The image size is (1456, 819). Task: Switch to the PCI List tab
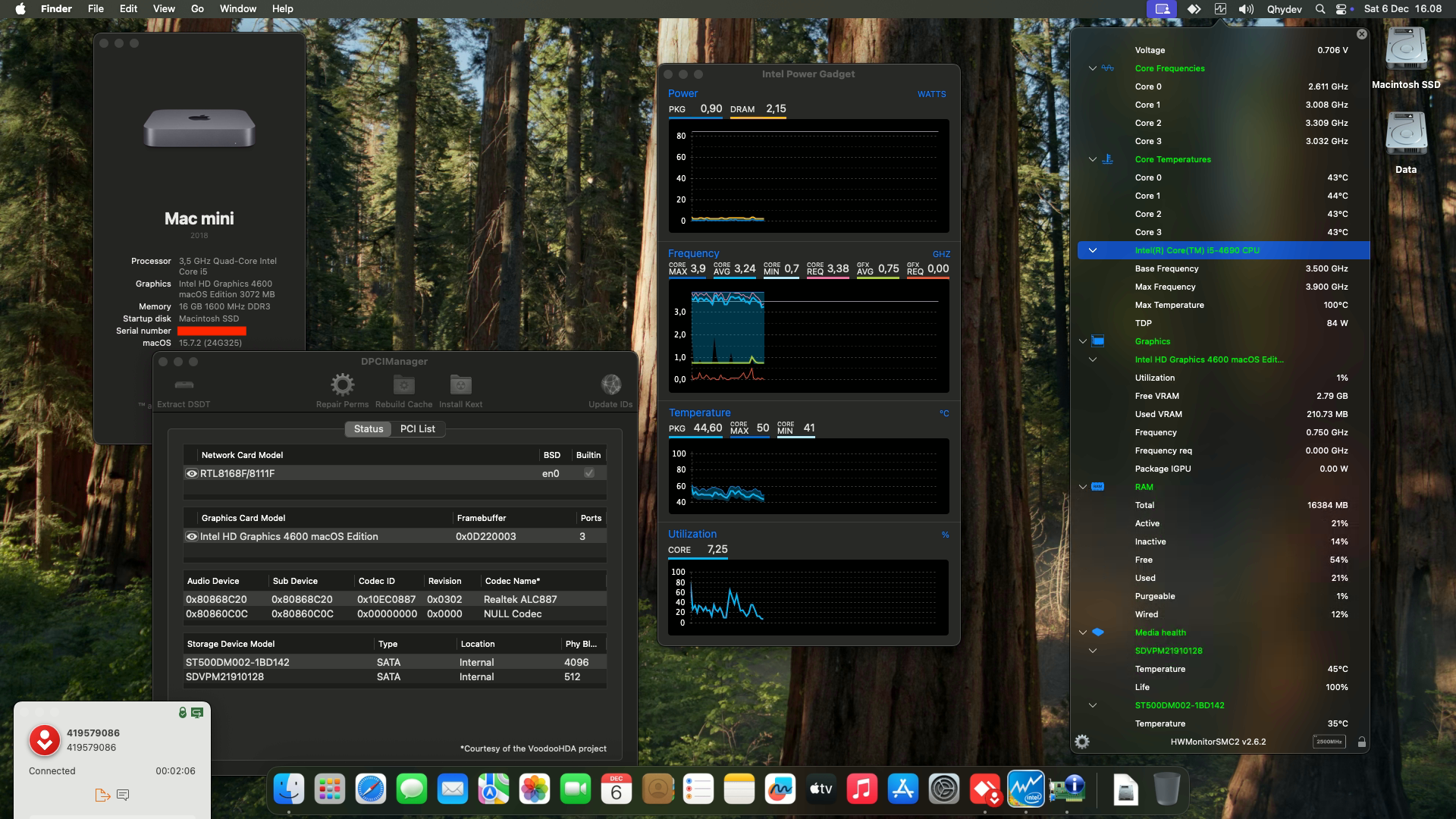[x=416, y=428]
